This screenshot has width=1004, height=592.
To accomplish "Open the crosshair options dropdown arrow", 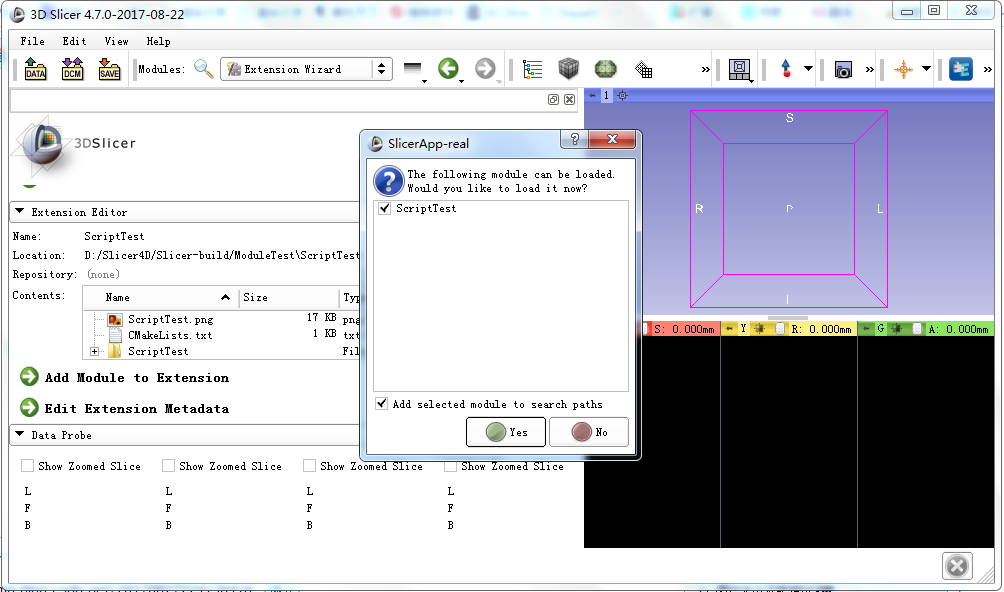I will click(926, 68).
